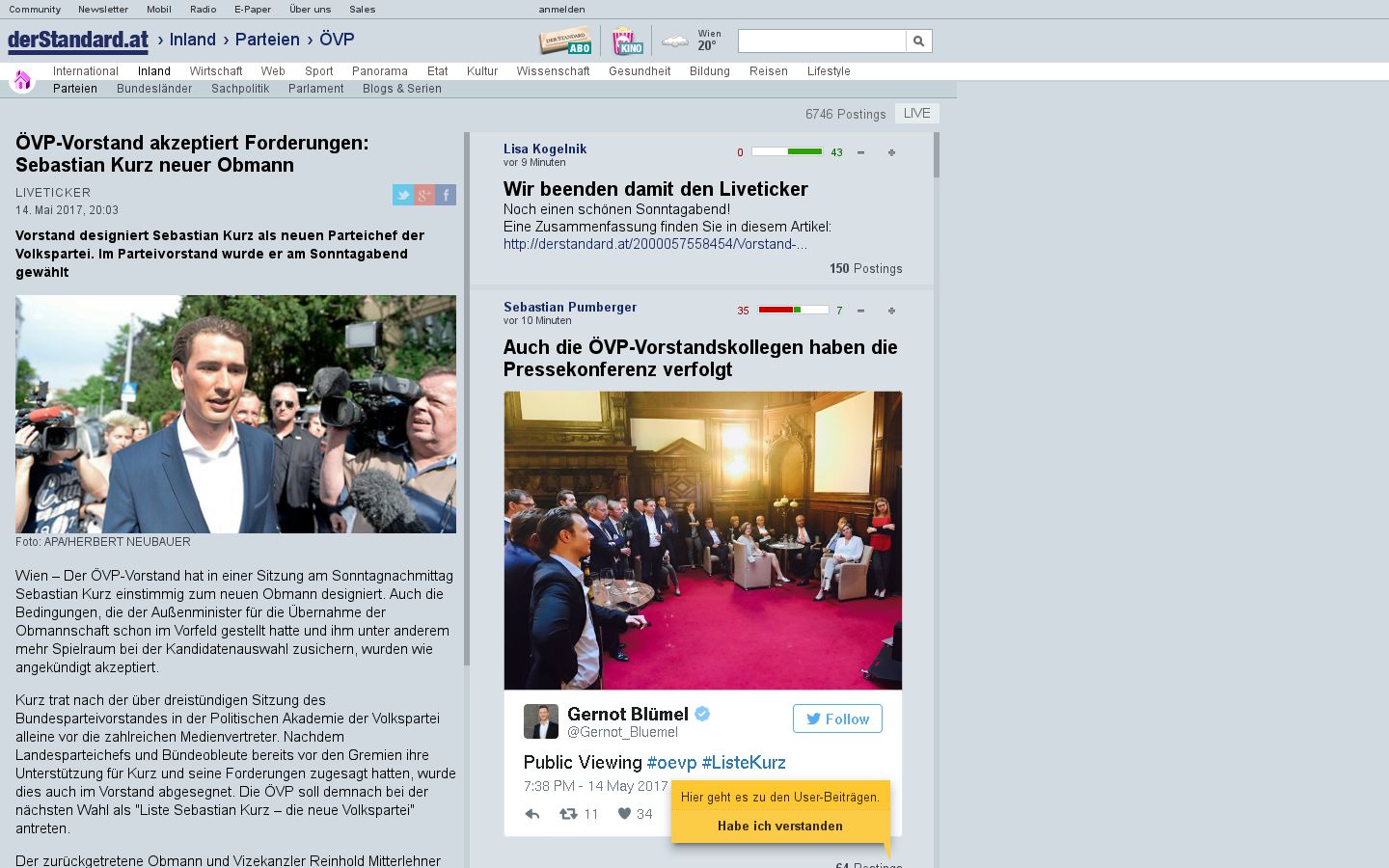Viewport: 1389px width, 868px height.
Task: Downvote Lisa Kogelnik's posting with minus
Action: pos(860,152)
